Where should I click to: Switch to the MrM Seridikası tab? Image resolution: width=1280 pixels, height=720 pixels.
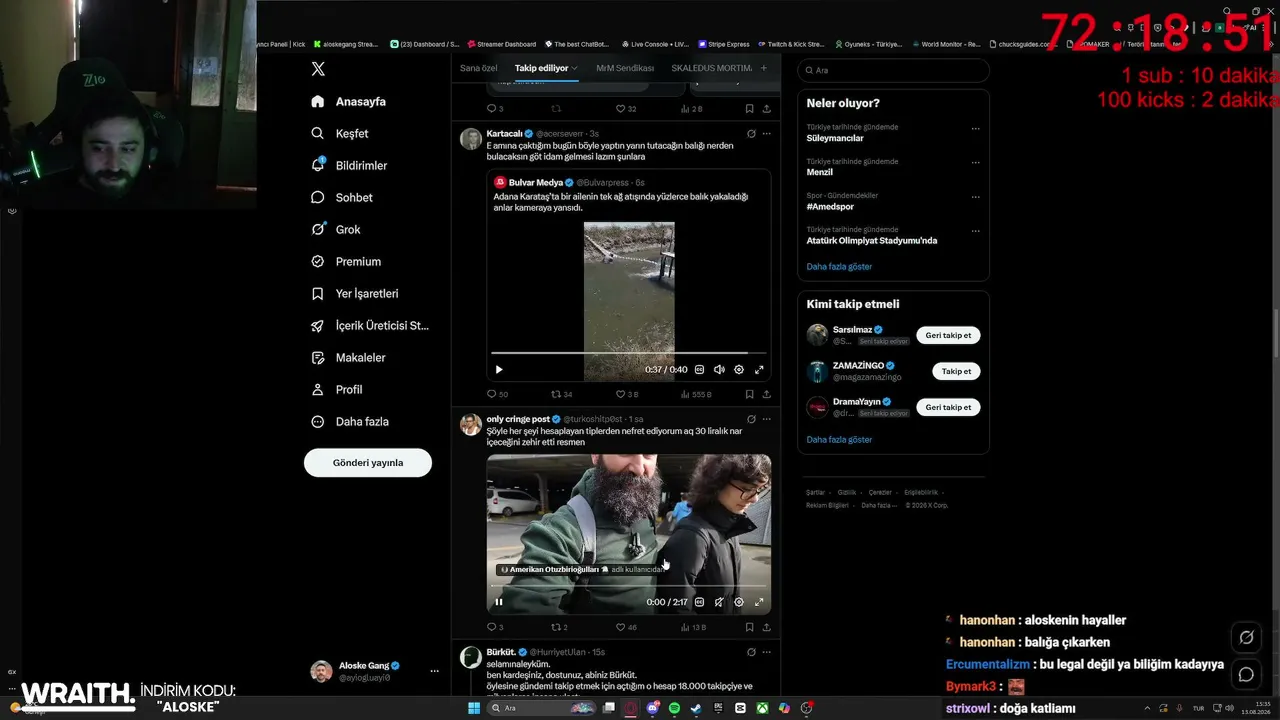(625, 68)
